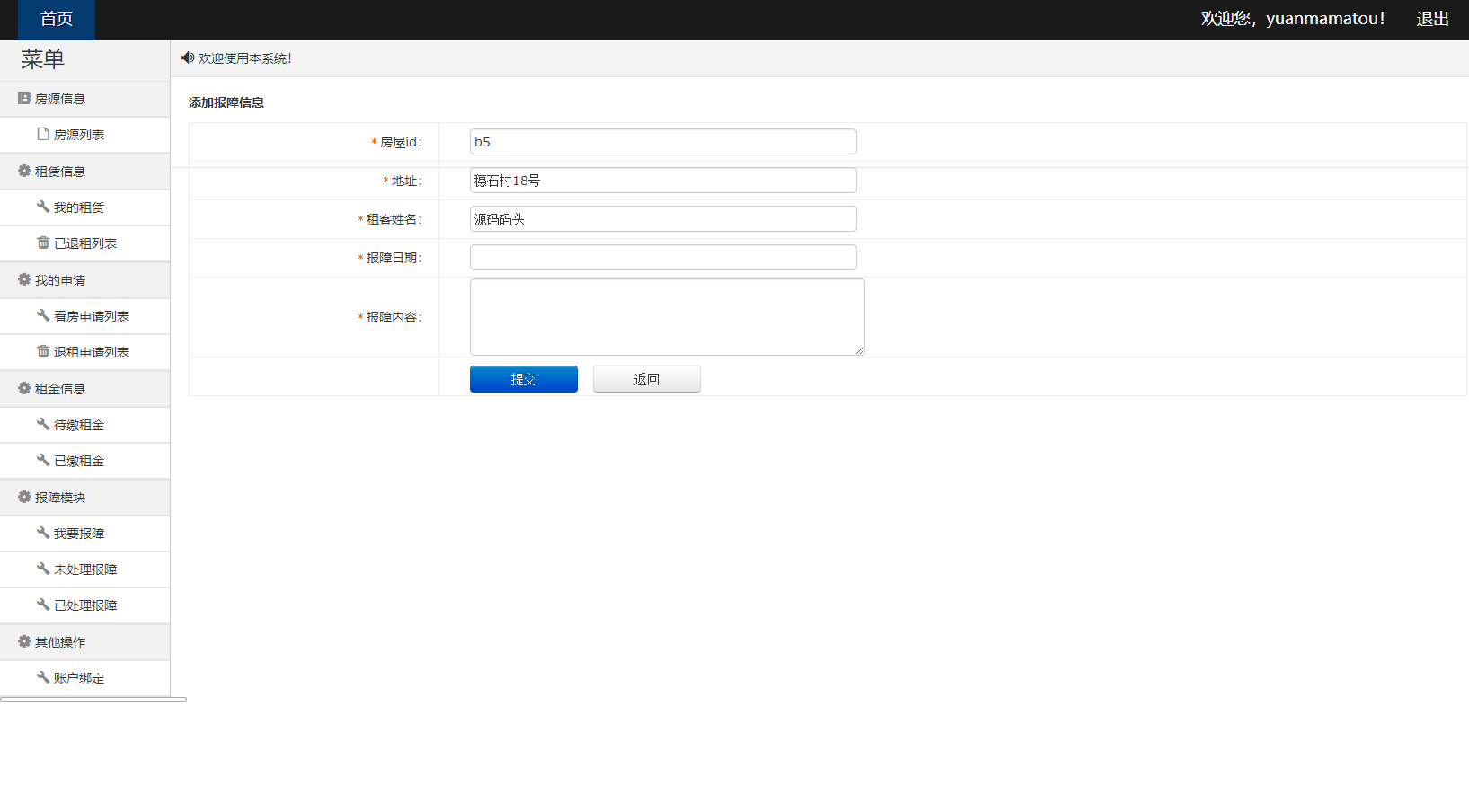Image resolution: width=1469 pixels, height=812 pixels.
Task: Click the wrench icon next to 账户绑定
Action: click(x=42, y=677)
